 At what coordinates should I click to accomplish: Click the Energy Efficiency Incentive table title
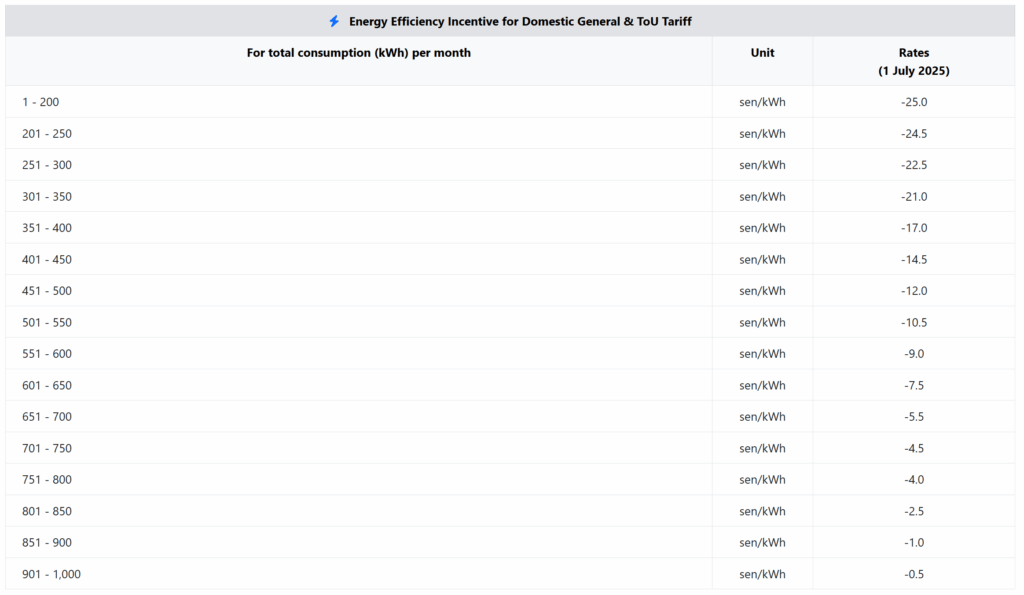point(520,21)
